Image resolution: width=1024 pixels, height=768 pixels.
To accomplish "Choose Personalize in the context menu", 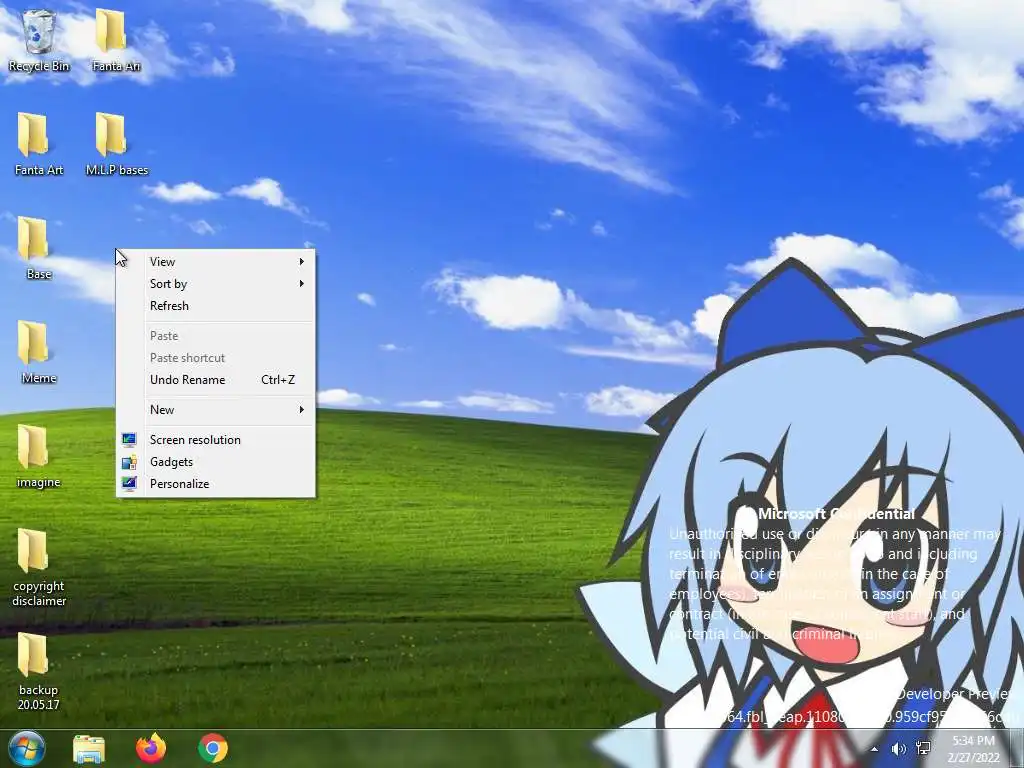I will click(x=216, y=484).
